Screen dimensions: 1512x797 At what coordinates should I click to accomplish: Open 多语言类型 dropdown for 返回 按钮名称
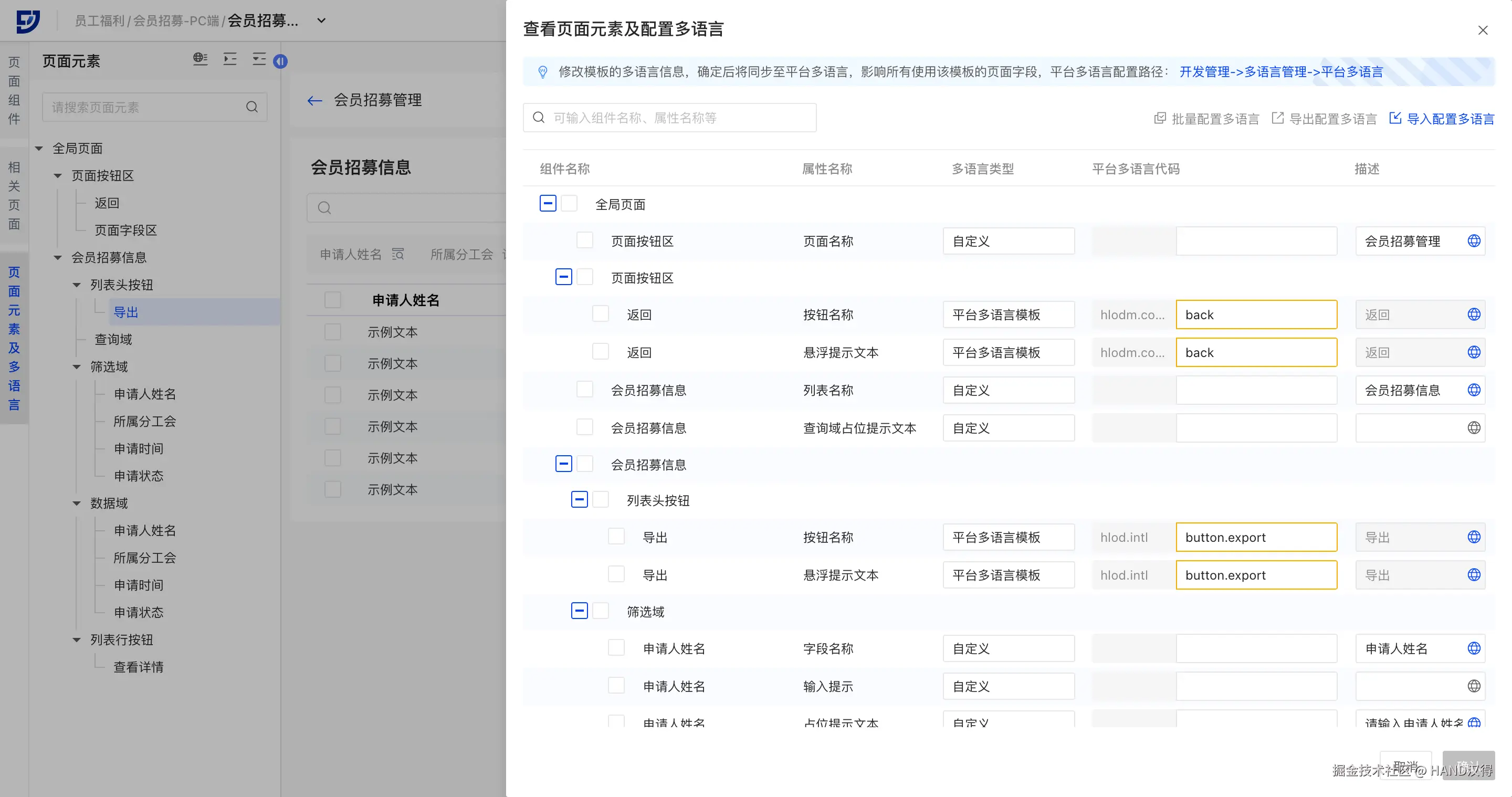click(1008, 314)
